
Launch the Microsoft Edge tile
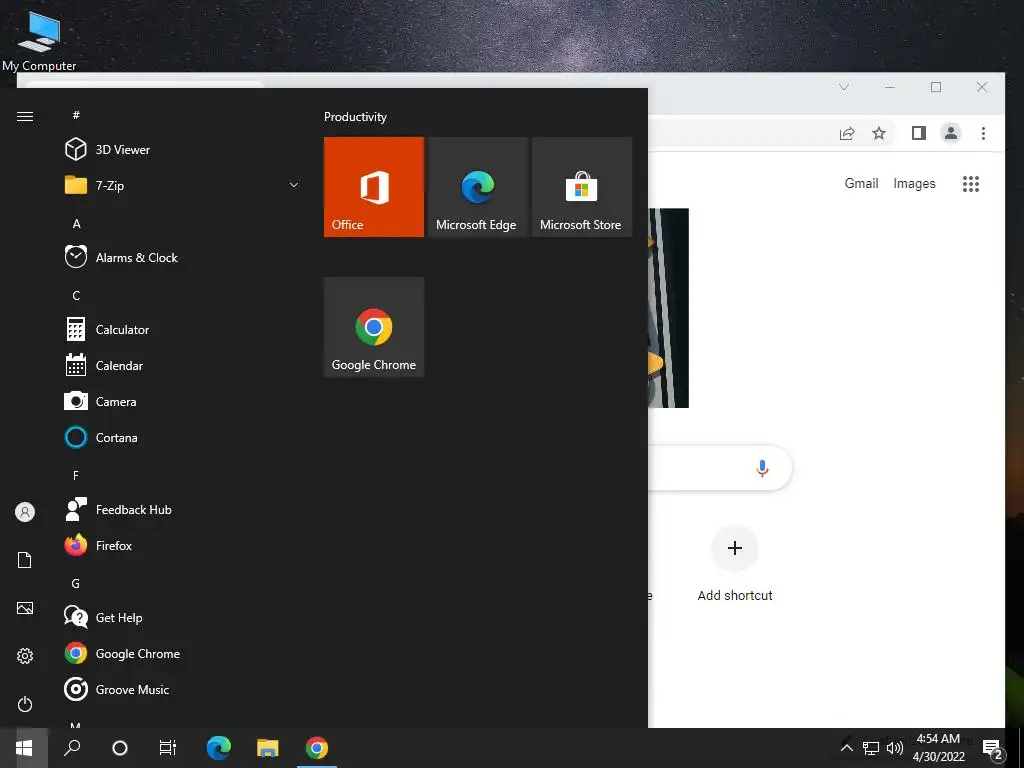coord(477,187)
